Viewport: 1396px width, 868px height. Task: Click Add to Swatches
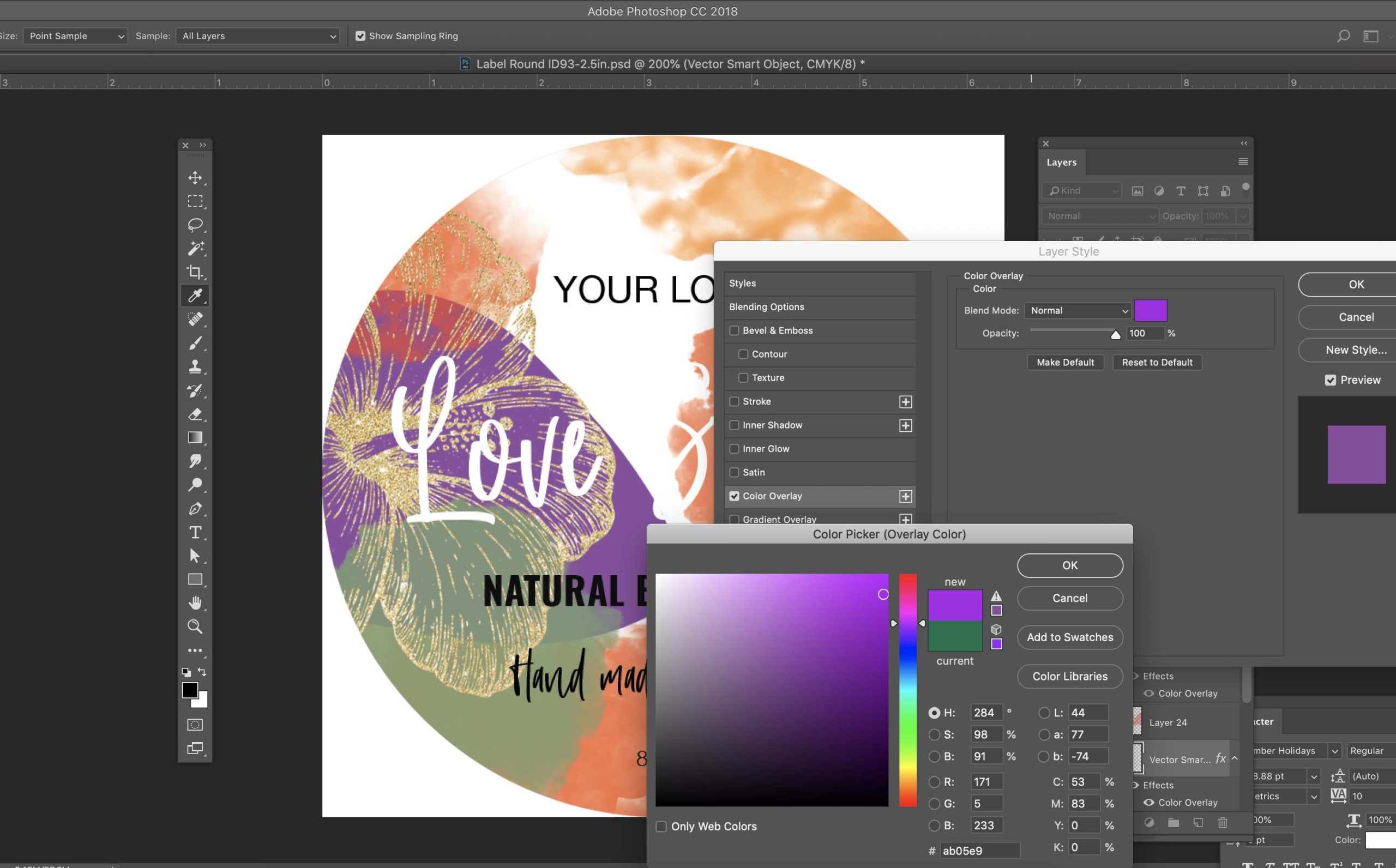1070,637
